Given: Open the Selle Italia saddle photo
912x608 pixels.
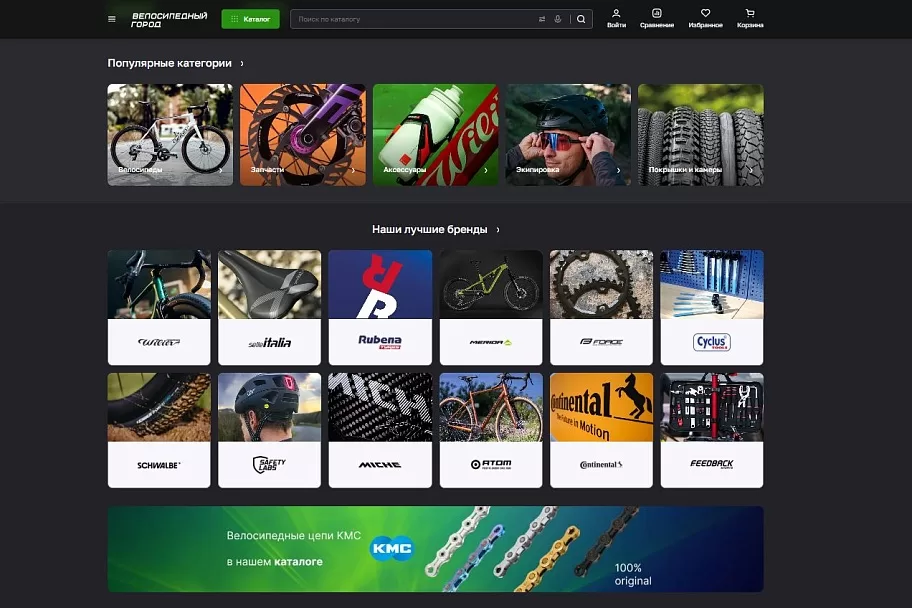Looking at the screenshot, I should tap(269, 285).
